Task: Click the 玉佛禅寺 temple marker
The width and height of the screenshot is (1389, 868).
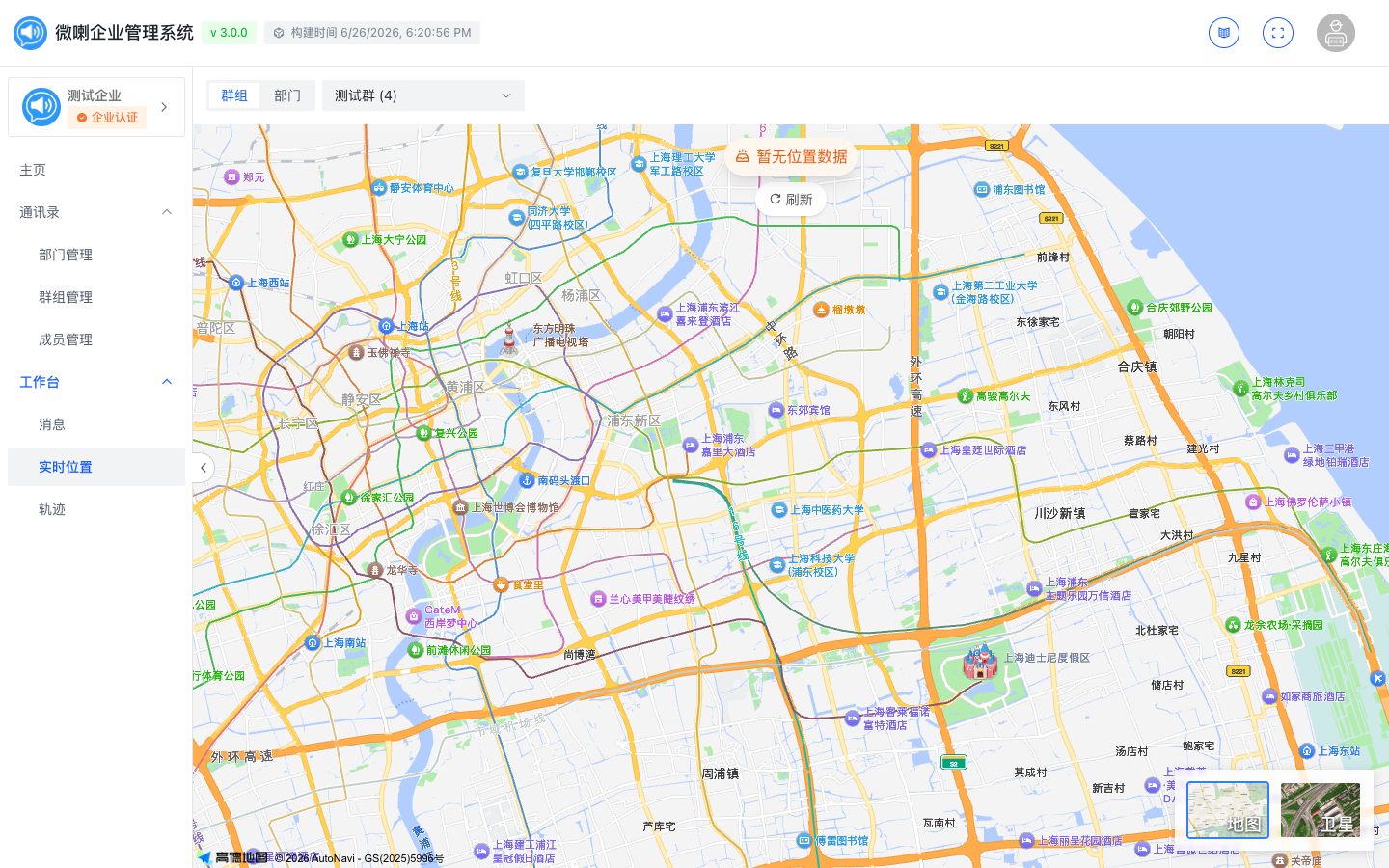Action: coord(356,353)
